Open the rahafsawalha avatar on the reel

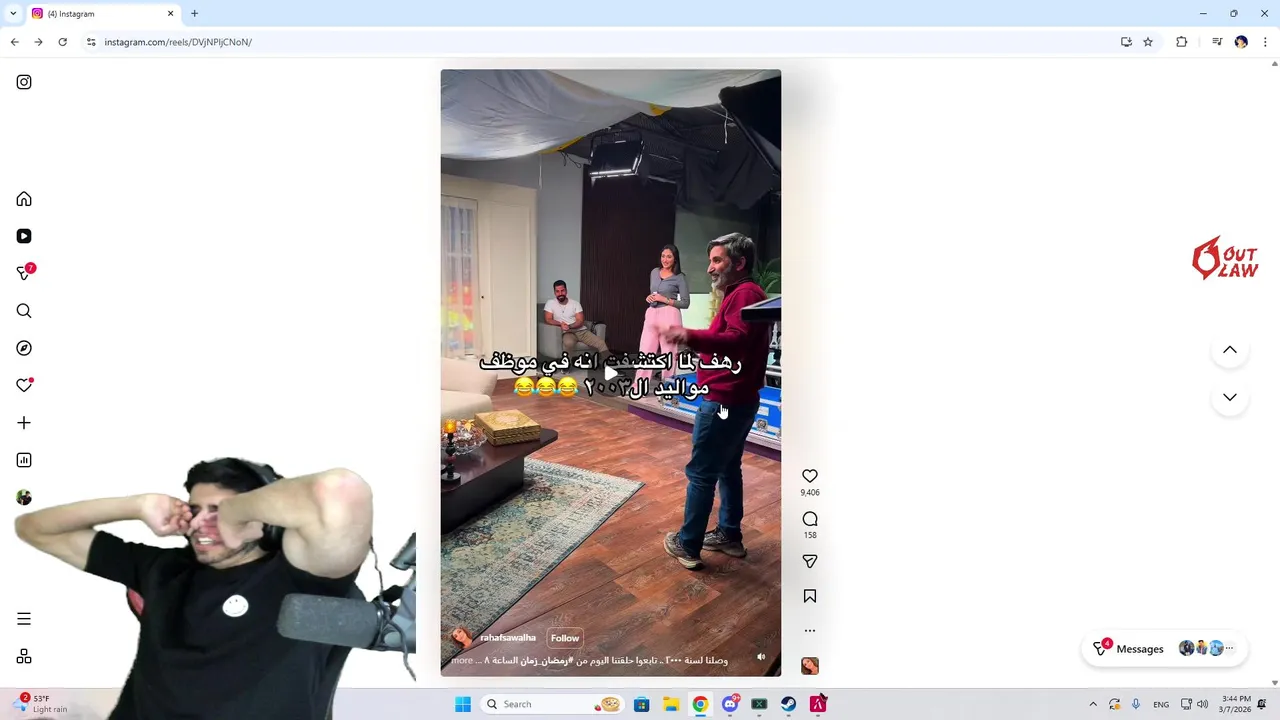(x=462, y=638)
